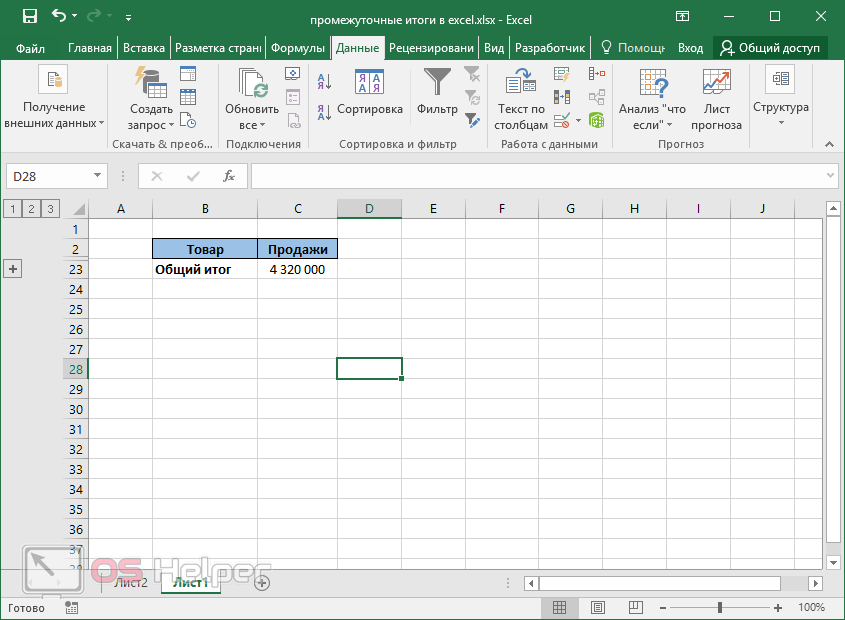Screen dimensions: 845x620
Task: Click the Помощник search box
Action: coord(633,48)
